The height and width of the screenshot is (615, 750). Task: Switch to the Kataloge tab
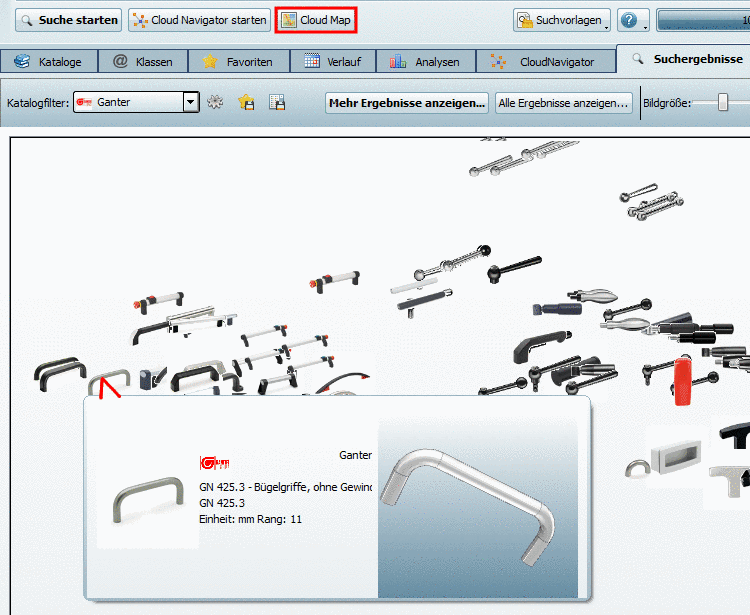(x=49, y=62)
